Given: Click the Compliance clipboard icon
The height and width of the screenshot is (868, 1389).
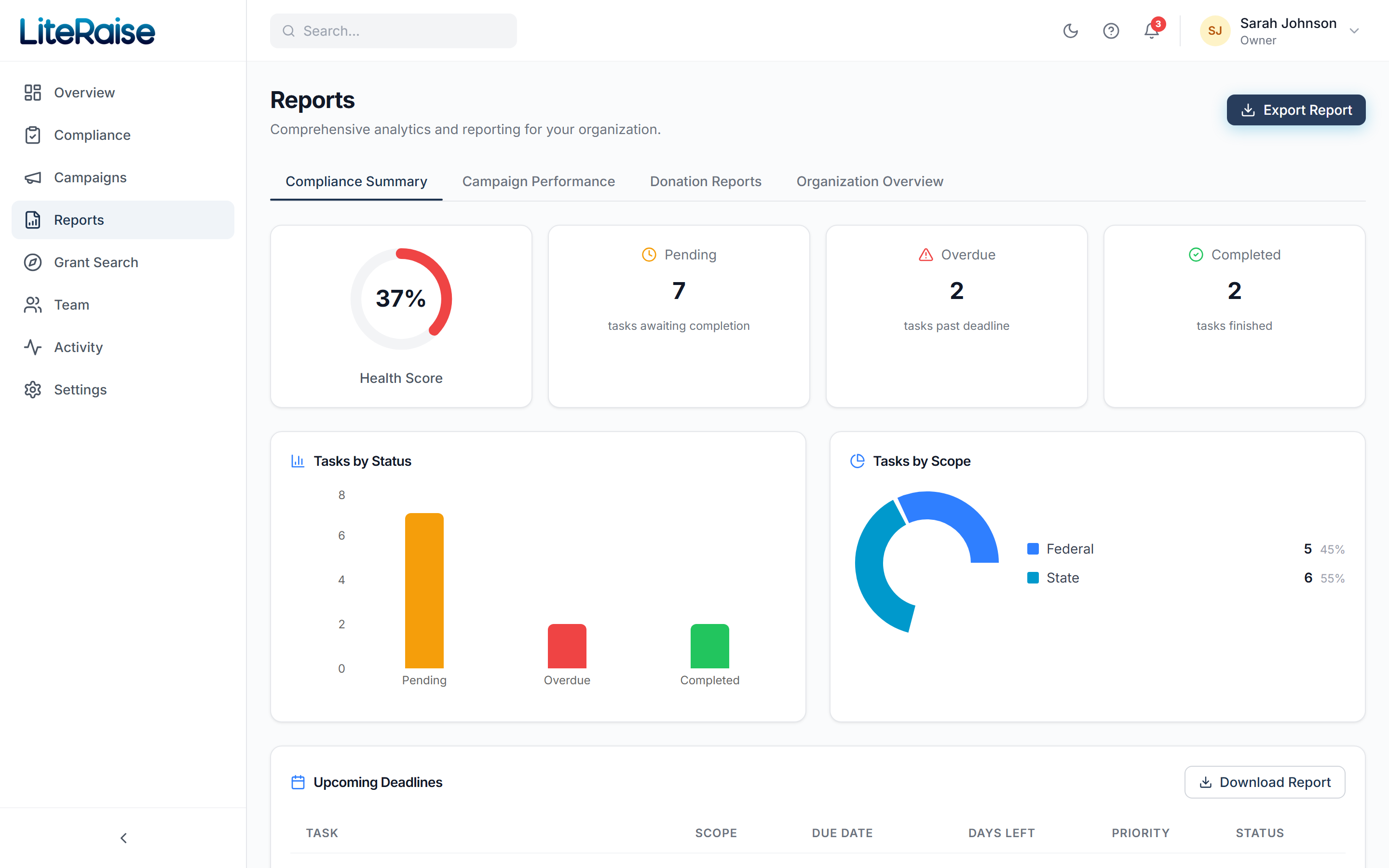Looking at the screenshot, I should pyautogui.click(x=33, y=135).
